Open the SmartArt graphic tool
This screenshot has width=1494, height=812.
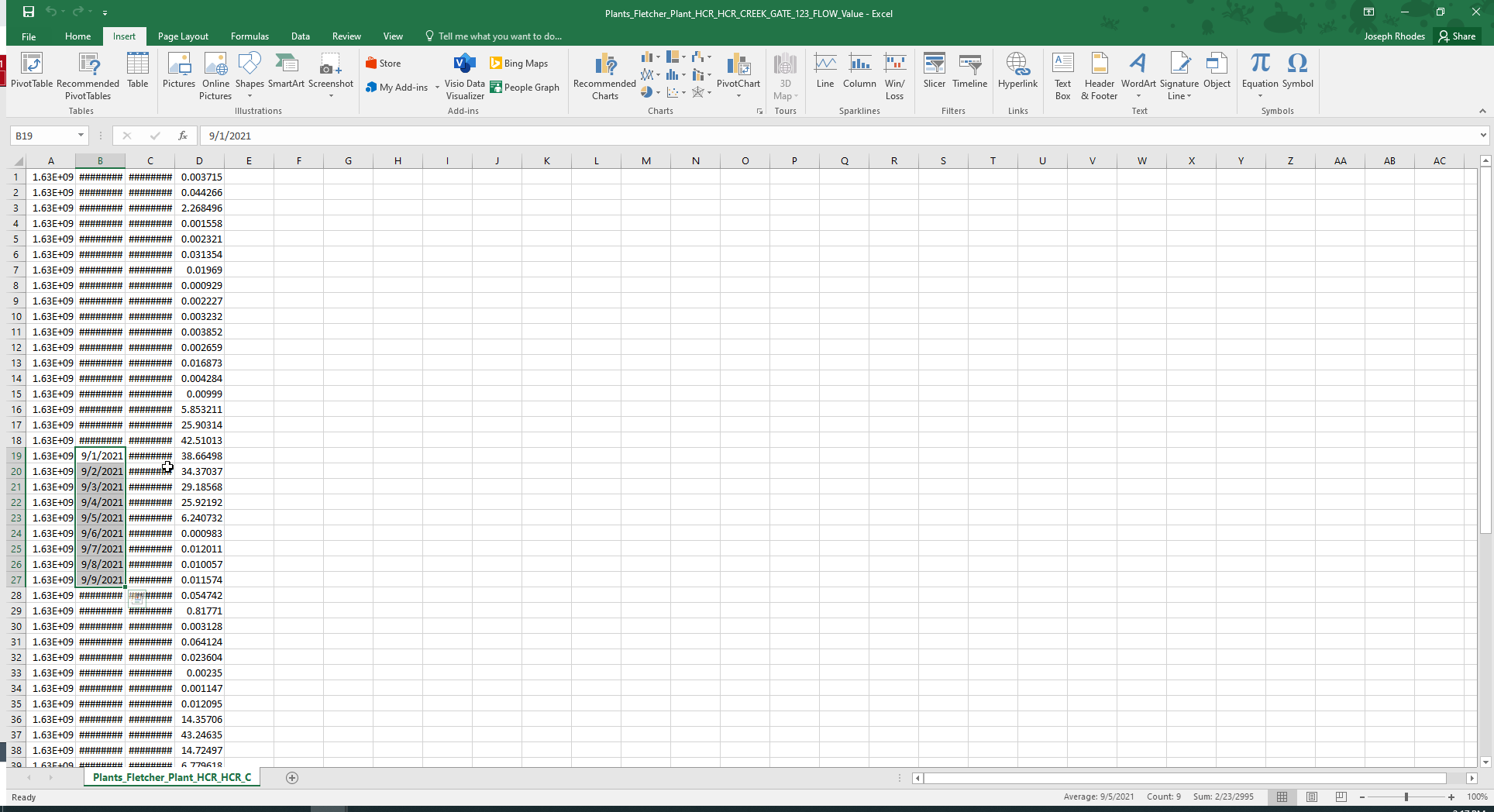(x=286, y=71)
